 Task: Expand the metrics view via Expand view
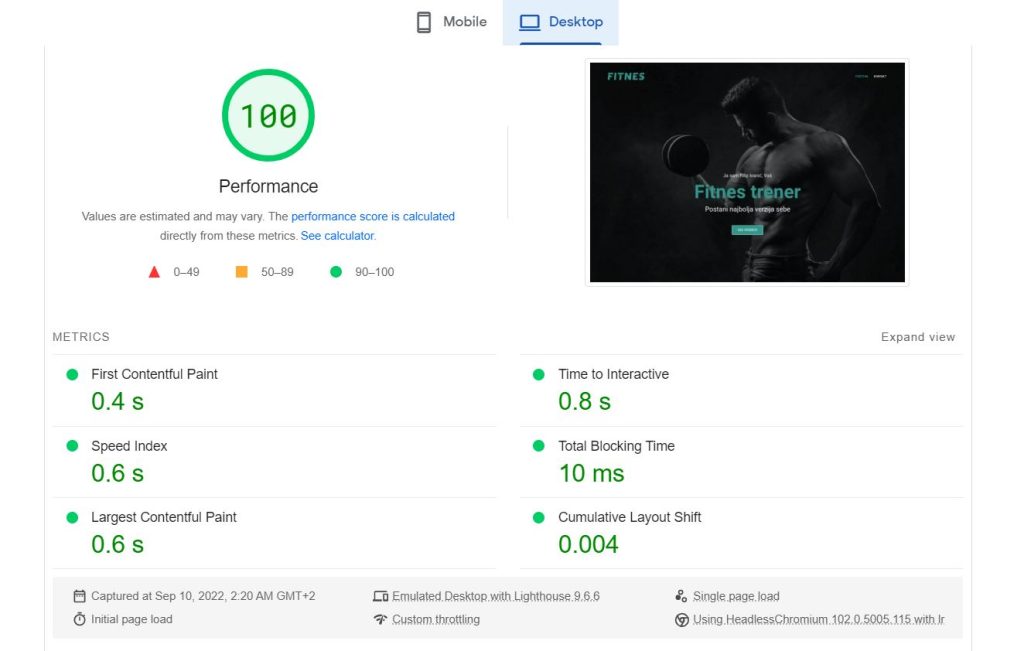click(917, 337)
